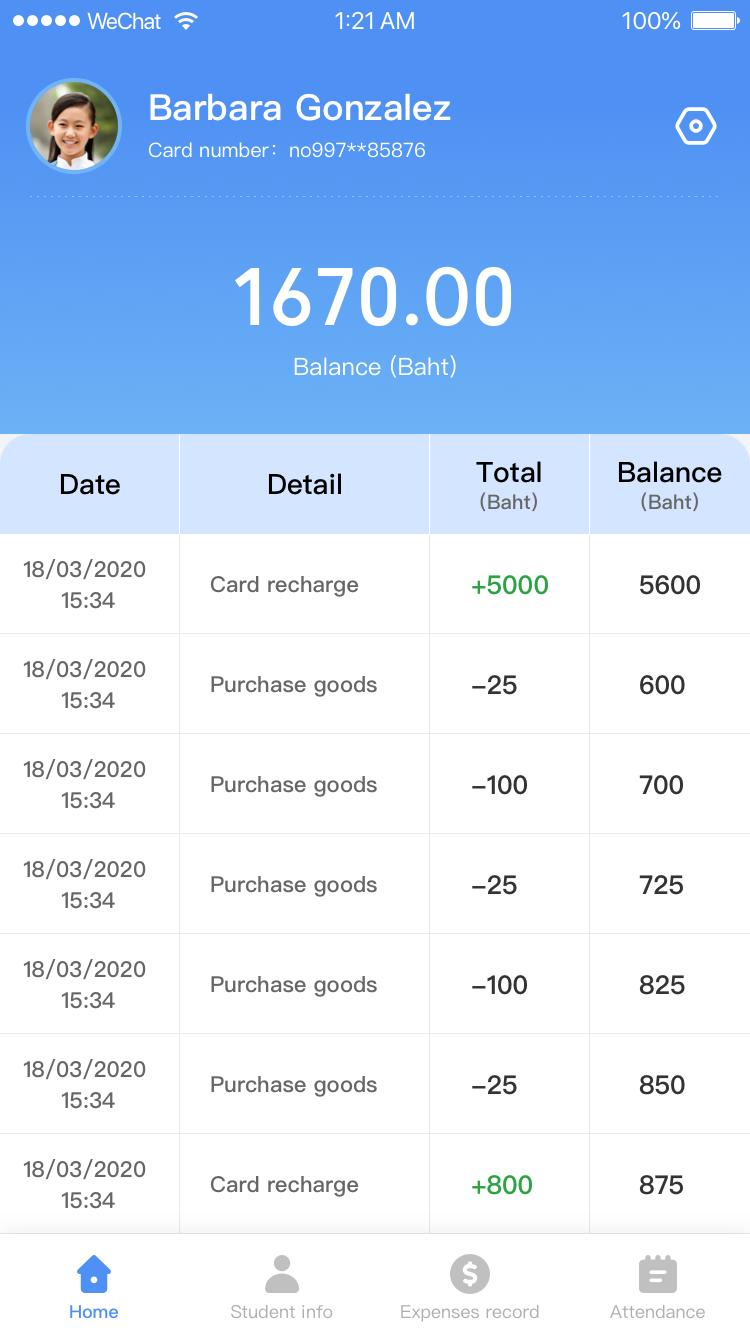
Task: Select the +5000 Card recharge row
Action: tap(375, 584)
